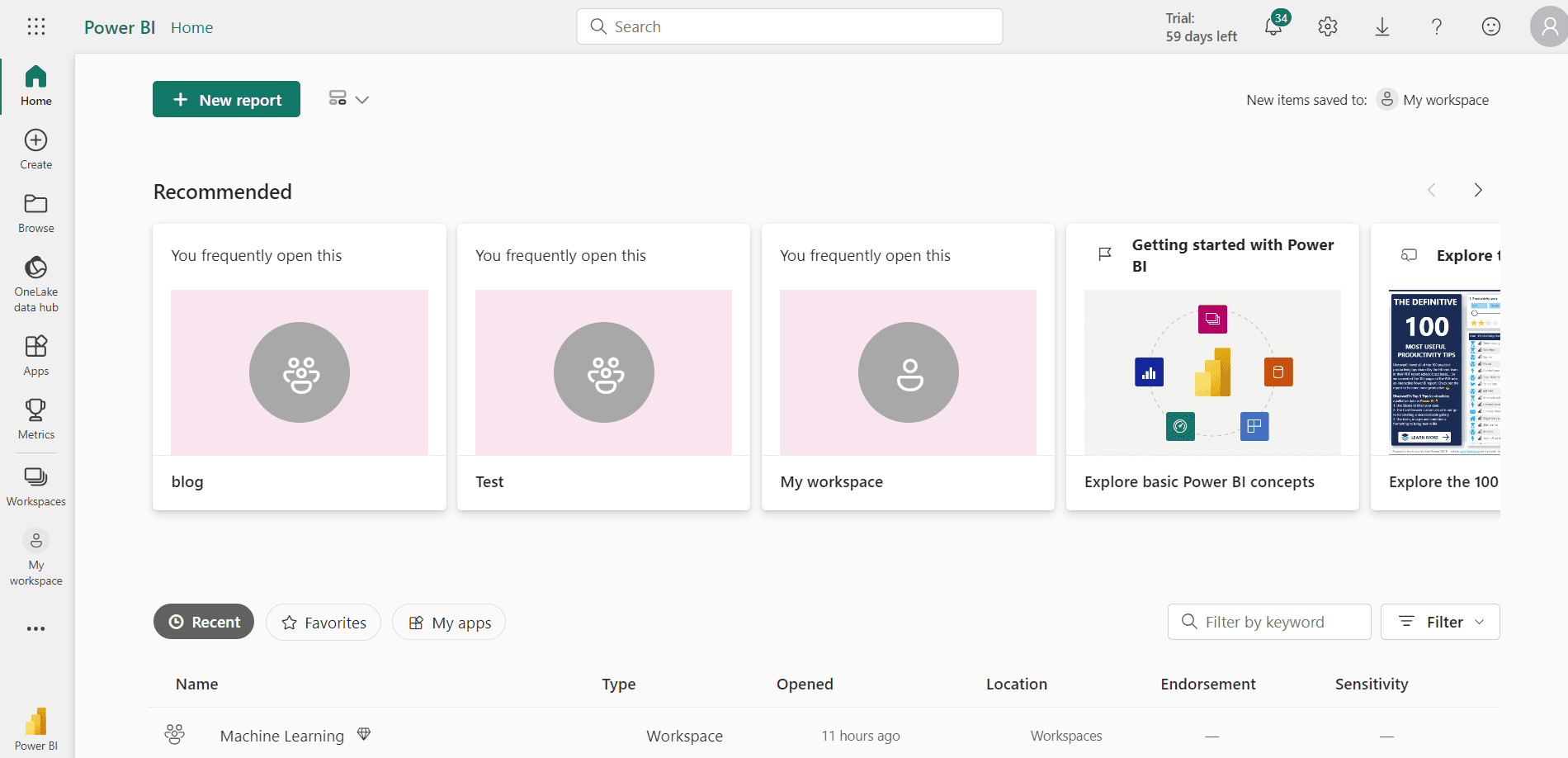
Task: Click the Home breadcrumb link in the header
Action: pyautogui.click(x=192, y=27)
